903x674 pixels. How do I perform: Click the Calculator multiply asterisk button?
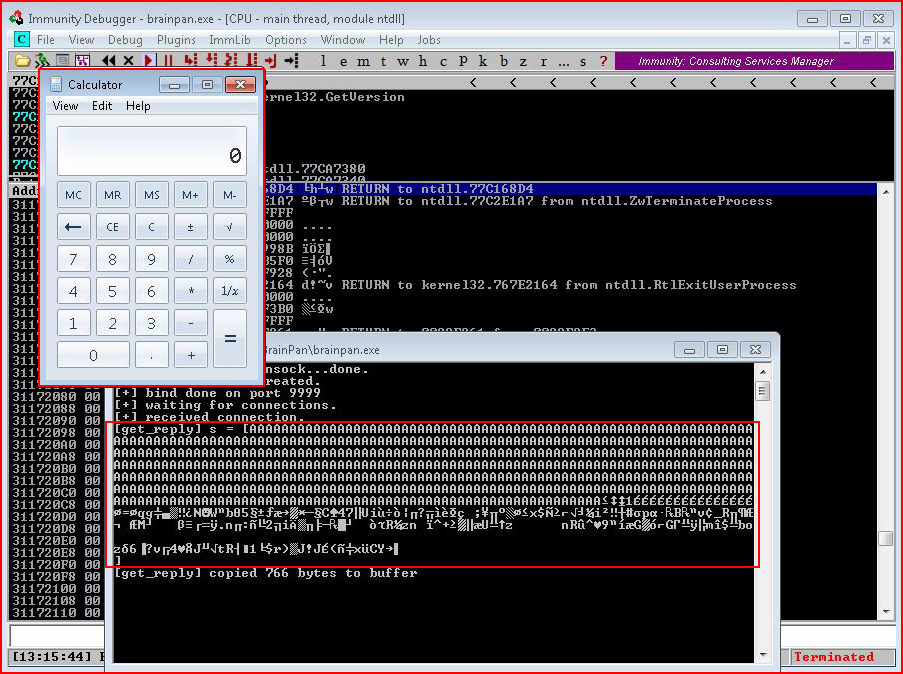[x=191, y=291]
